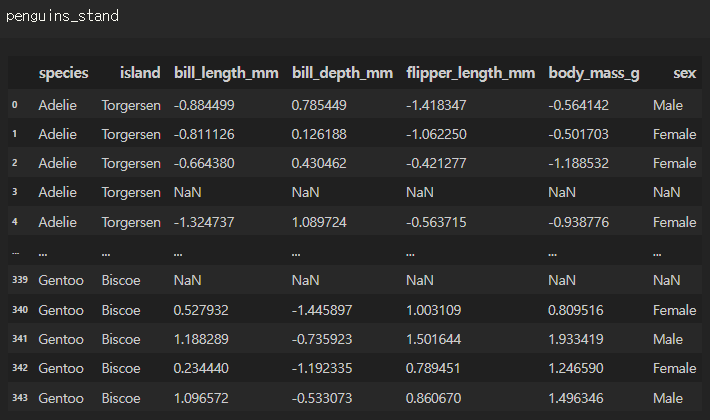Click Male in row 0

(667, 105)
